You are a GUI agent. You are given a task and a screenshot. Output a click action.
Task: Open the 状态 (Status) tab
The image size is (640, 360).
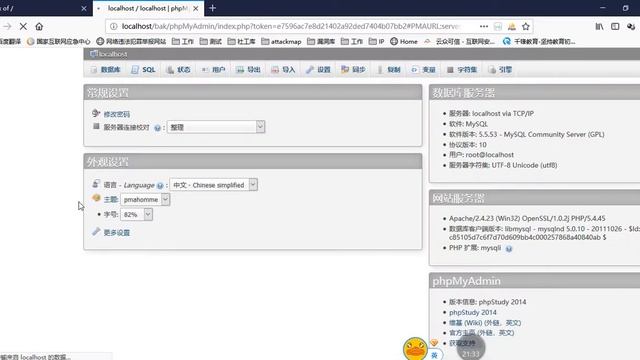point(178,70)
